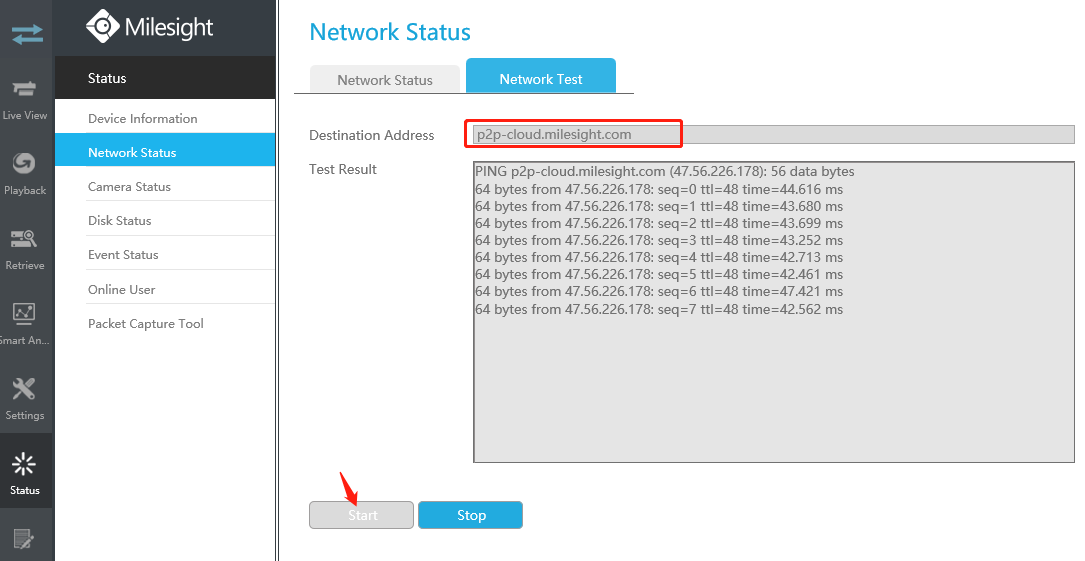1085x561 pixels.
Task: Click the seq=6 ping result line
Action: pyautogui.click(x=659, y=291)
